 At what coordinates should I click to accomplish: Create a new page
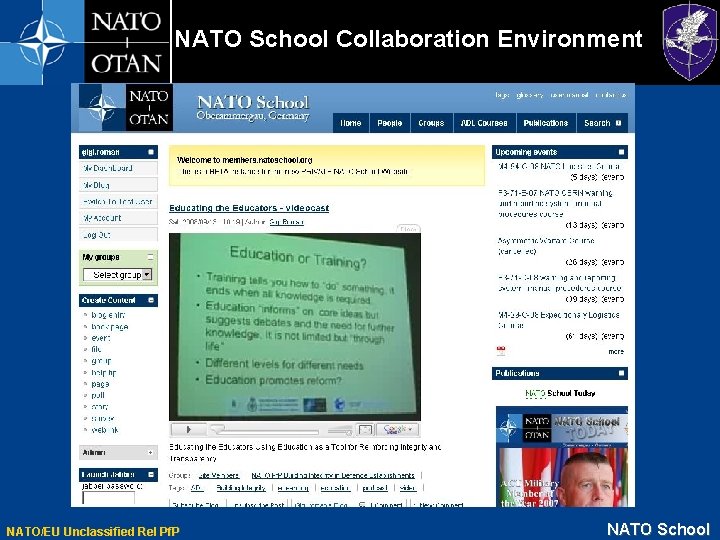100,384
